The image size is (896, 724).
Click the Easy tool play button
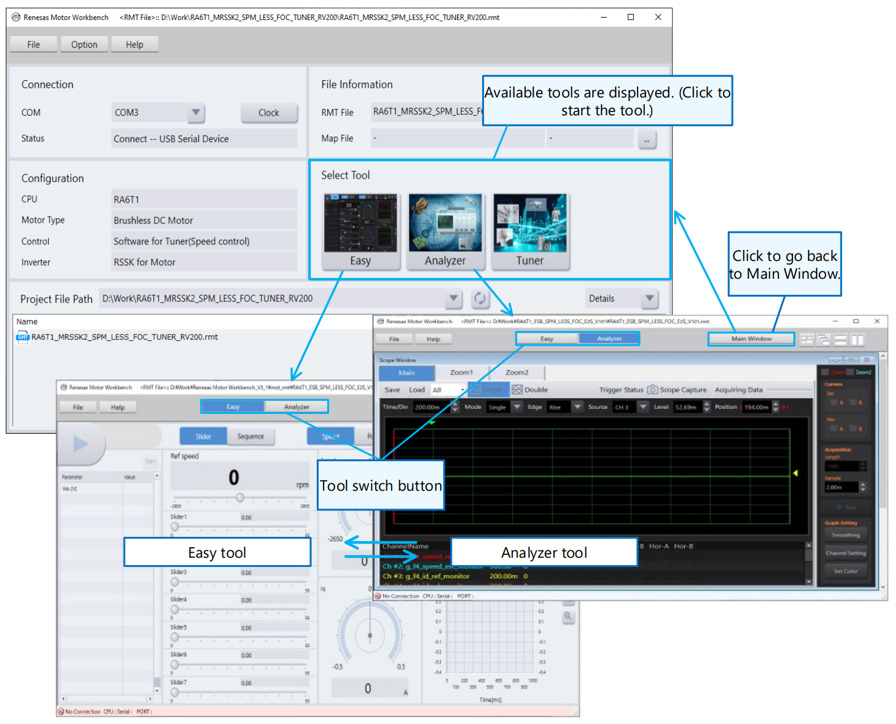pos(81,443)
